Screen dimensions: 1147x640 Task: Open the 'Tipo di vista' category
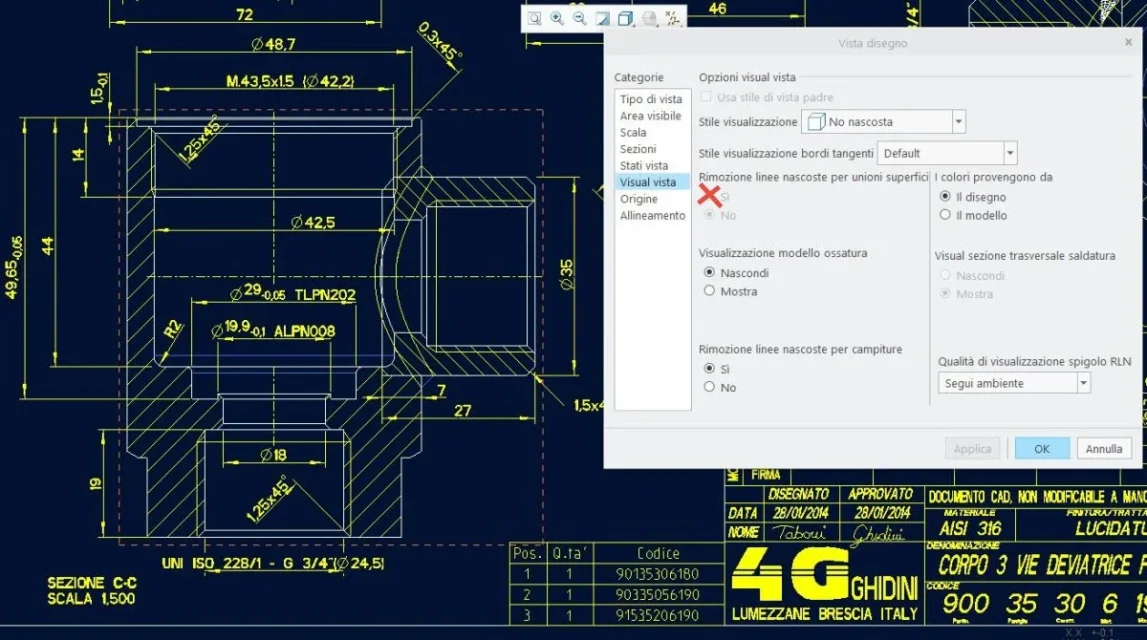click(651, 99)
